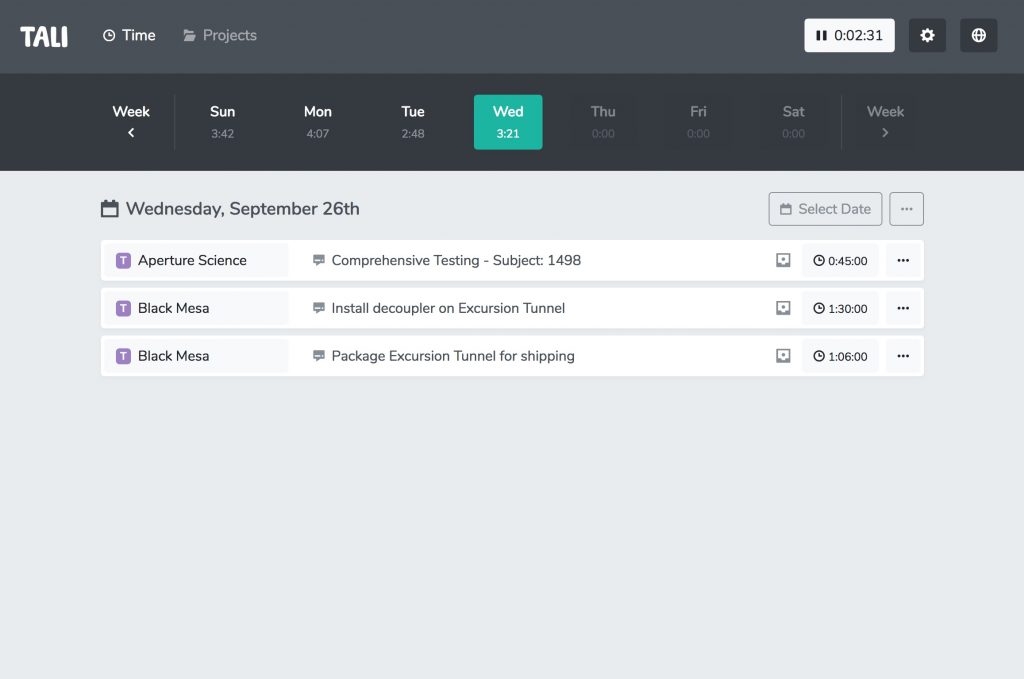Click the project tag icon beside Black Mesa
The width and height of the screenshot is (1024, 679).
[x=123, y=308]
